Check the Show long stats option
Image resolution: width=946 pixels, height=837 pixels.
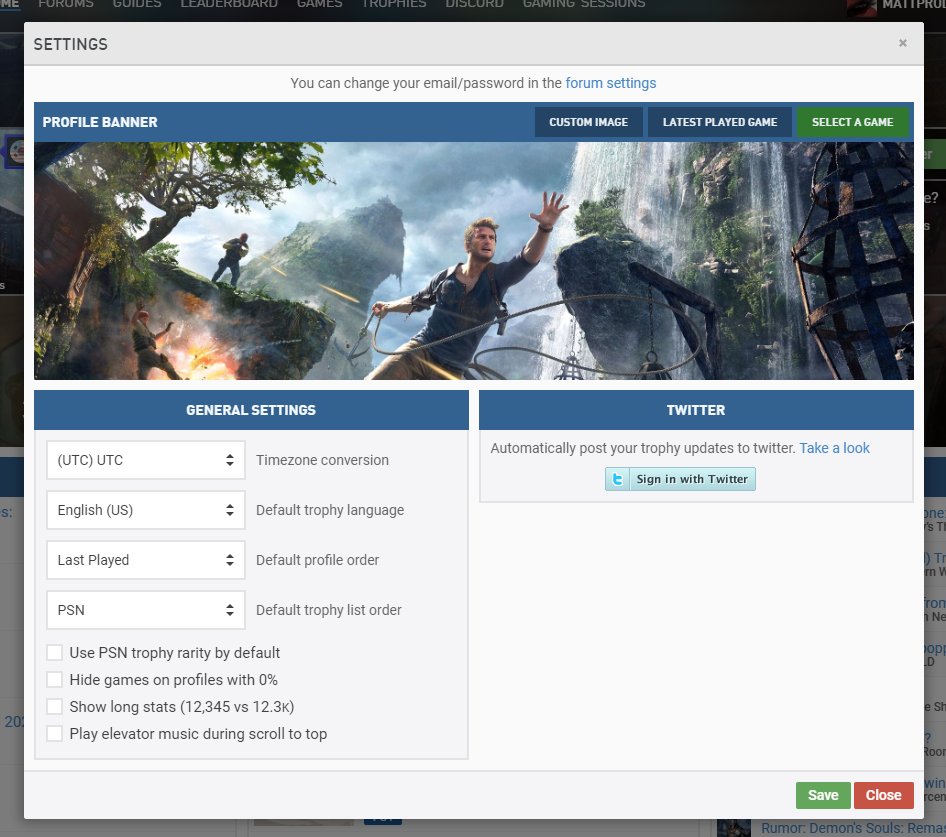[54, 707]
